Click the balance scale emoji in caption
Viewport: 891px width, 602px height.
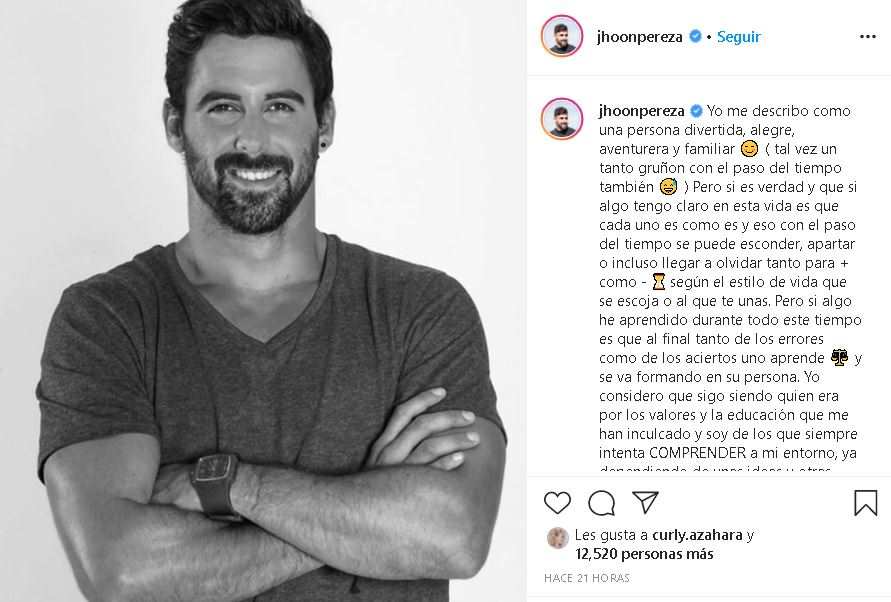(x=839, y=358)
